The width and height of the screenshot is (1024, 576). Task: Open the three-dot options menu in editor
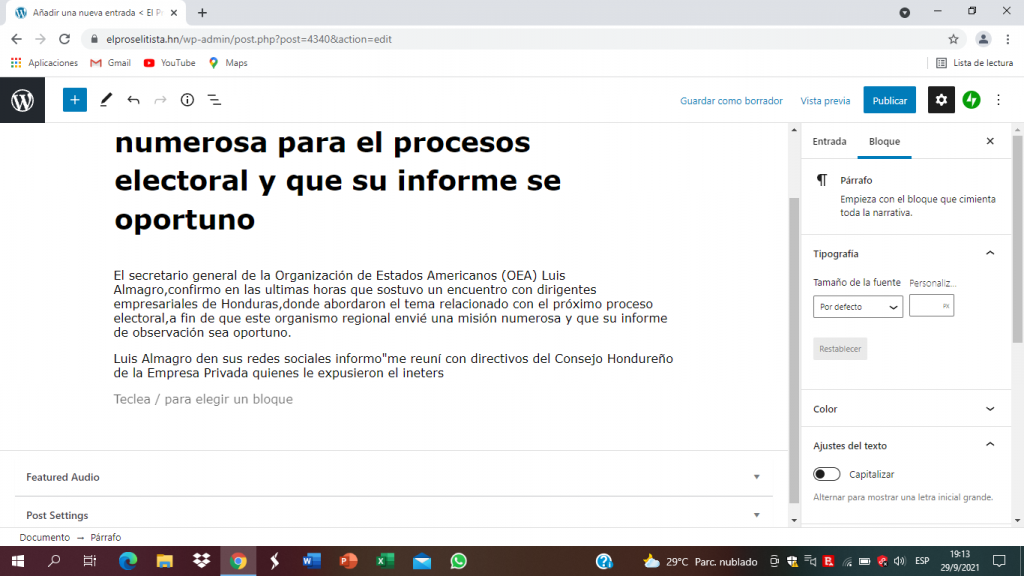(998, 100)
